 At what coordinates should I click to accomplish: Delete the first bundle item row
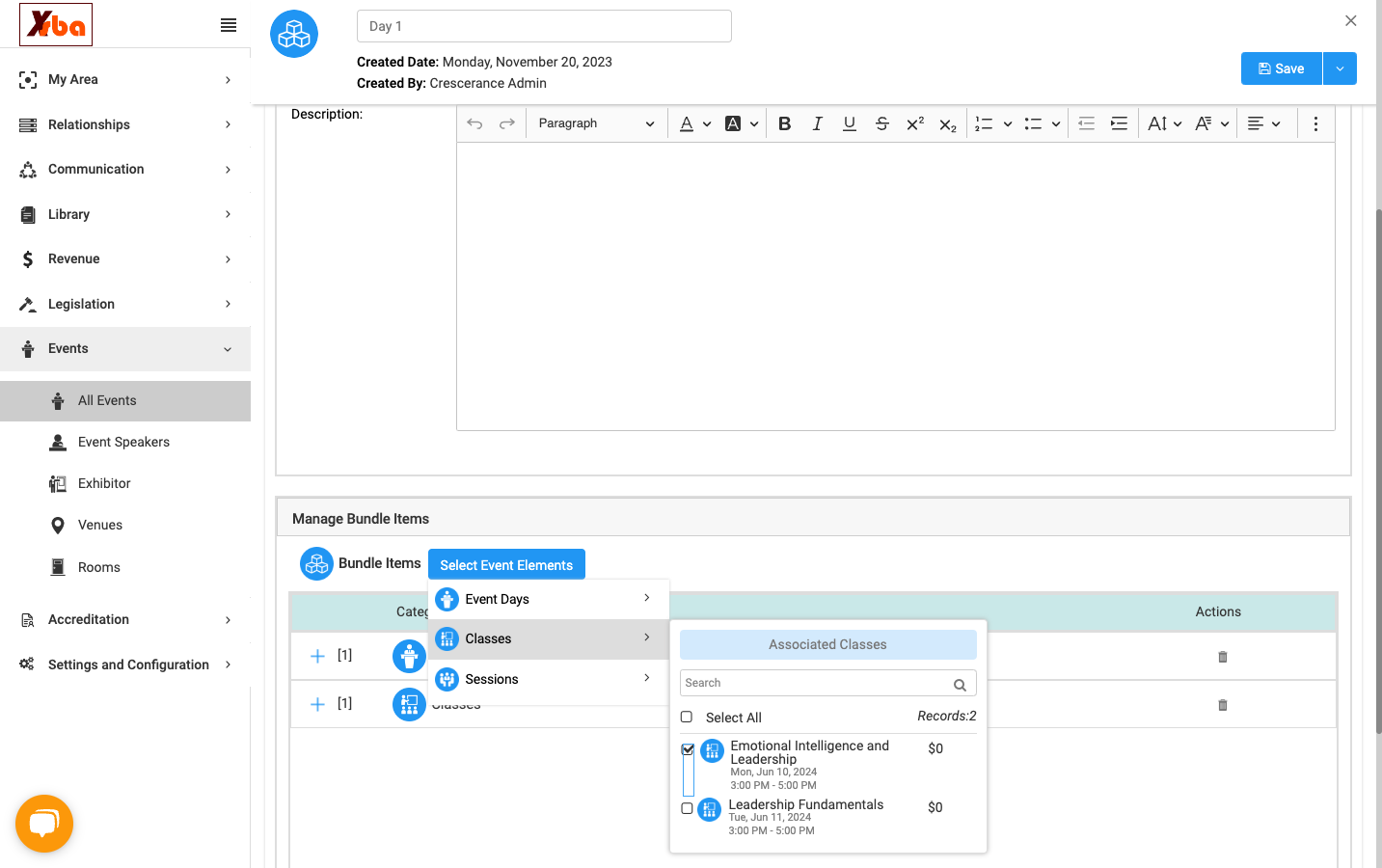point(1223,657)
